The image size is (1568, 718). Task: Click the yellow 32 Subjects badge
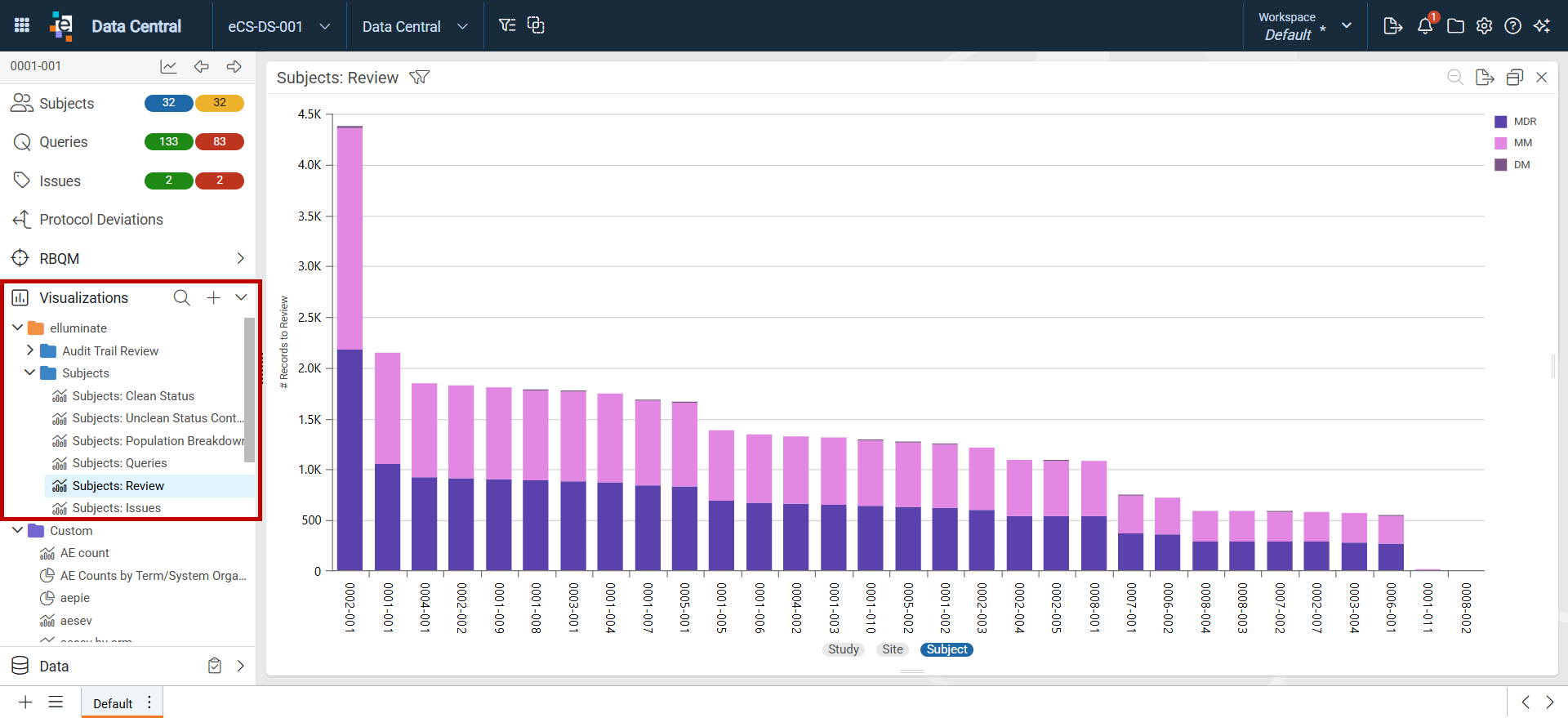[x=219, y=103]
